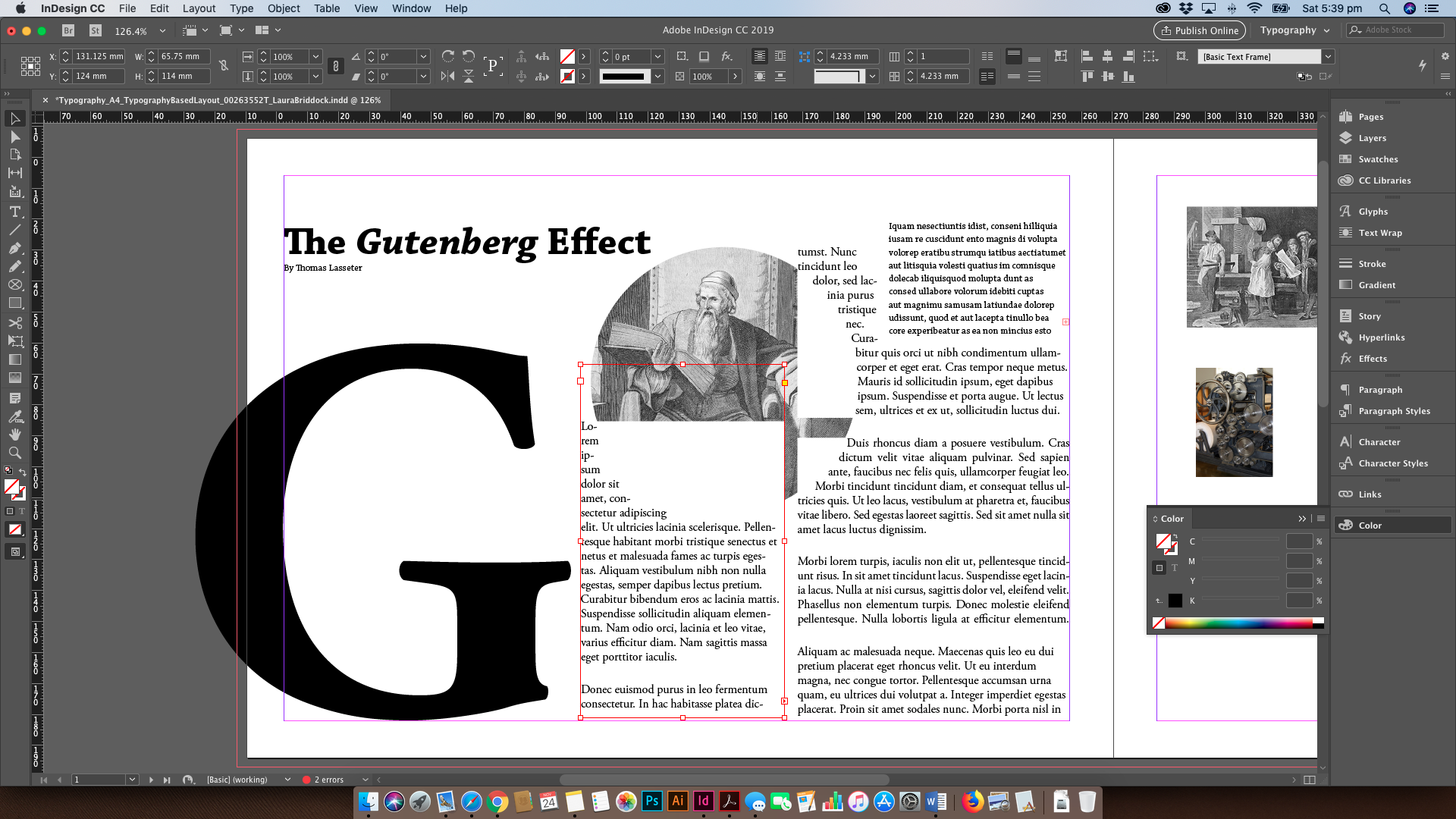Screen dimensions: 1456x819
Task: Toggle formatting affects text in toolbox
Action: click(x=22, y=512)
